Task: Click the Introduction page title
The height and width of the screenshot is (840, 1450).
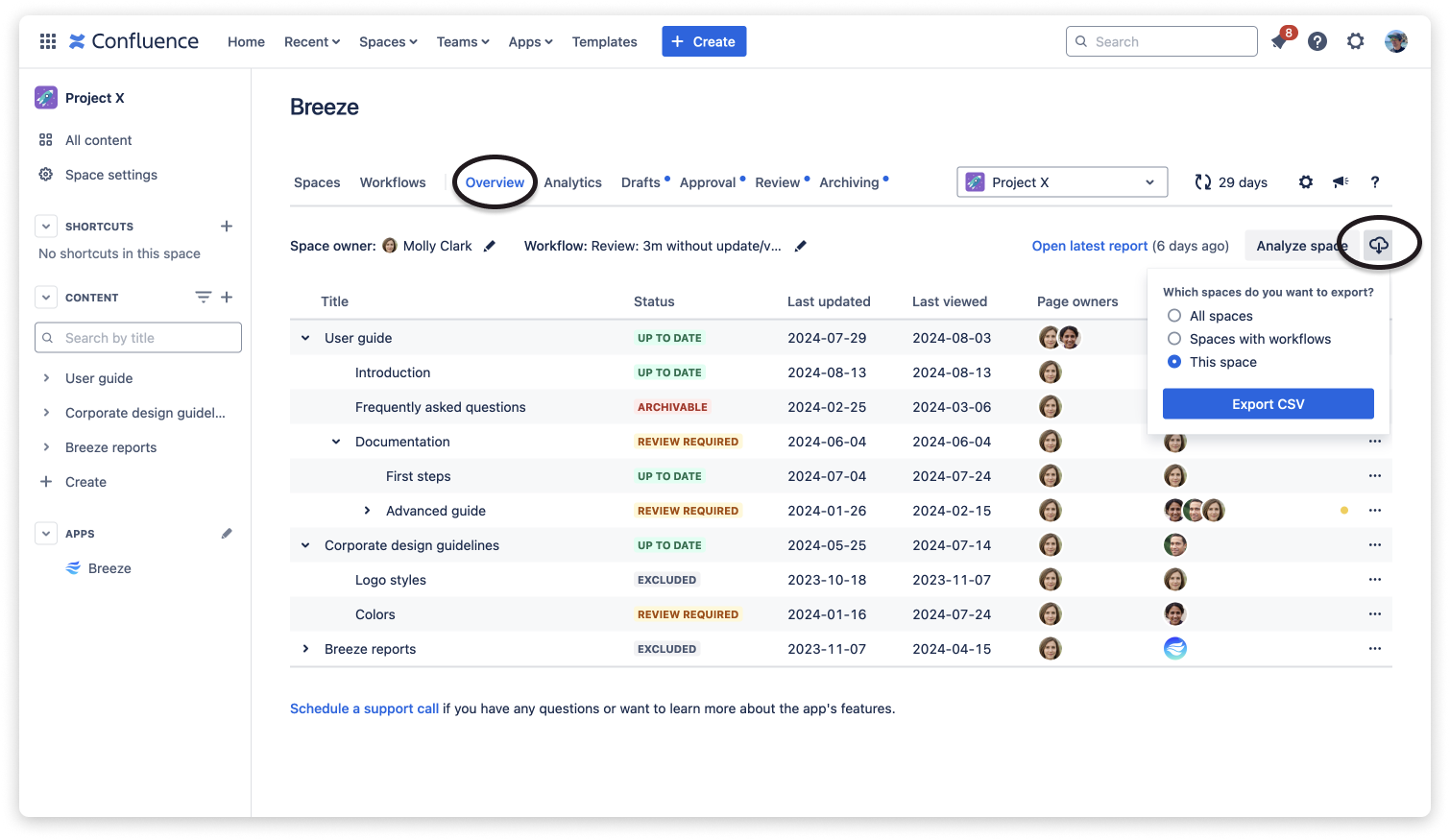Action: tap(393, 372)
